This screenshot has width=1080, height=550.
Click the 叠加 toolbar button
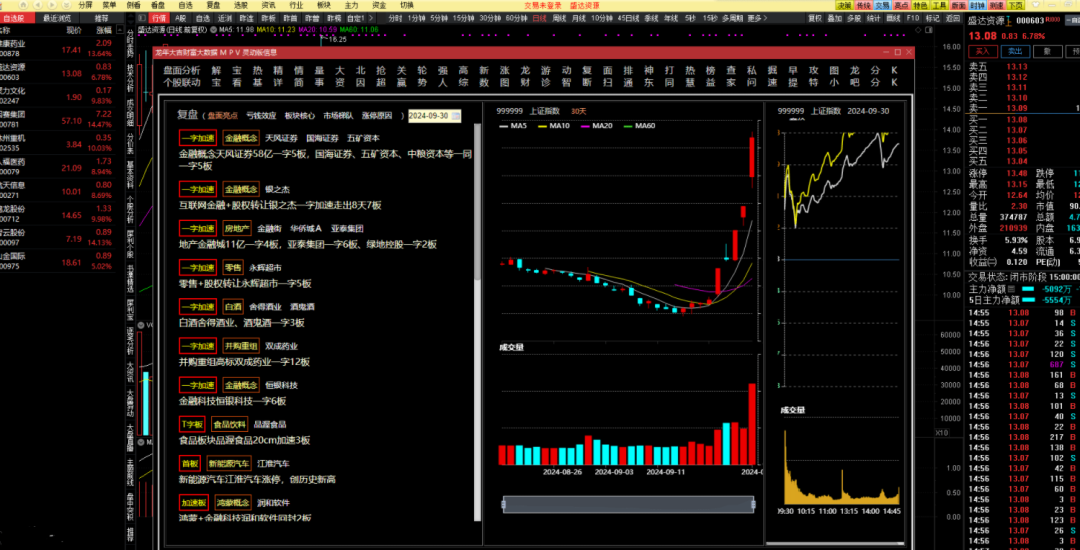(x=834, y=18)
